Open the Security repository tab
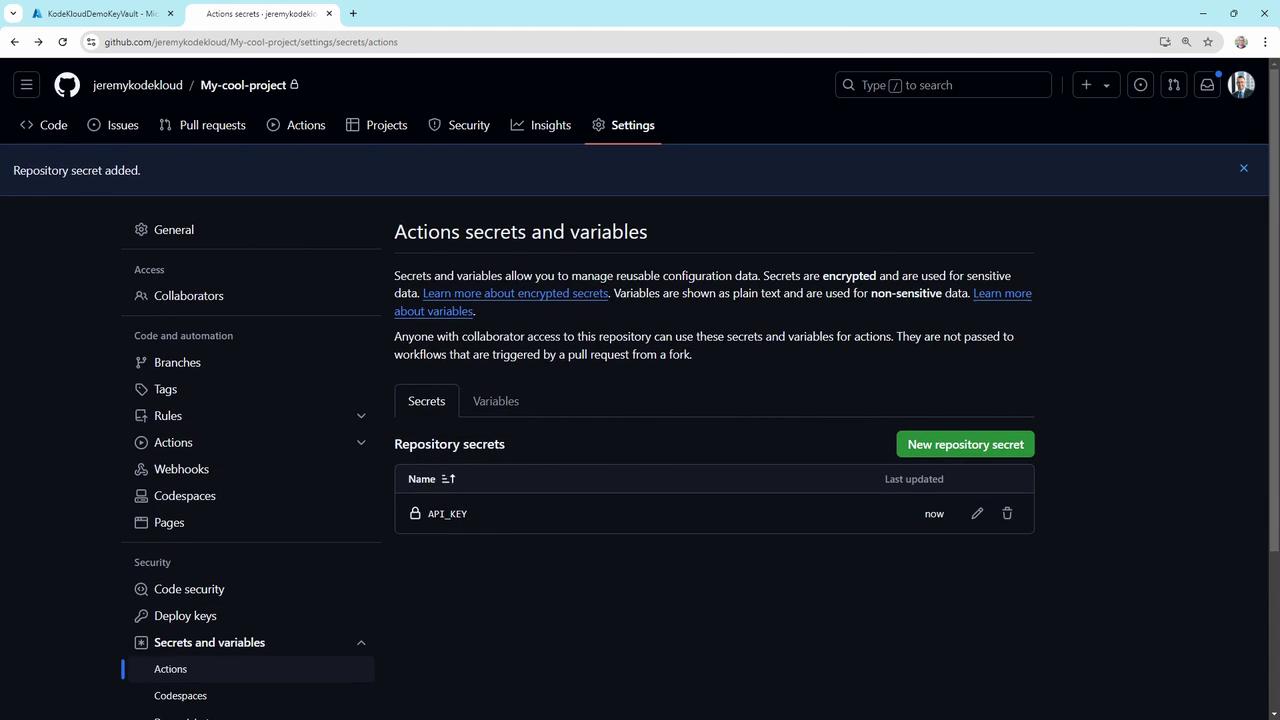The width and height of the screenshot is (1280, 720). tap(459, 125)
